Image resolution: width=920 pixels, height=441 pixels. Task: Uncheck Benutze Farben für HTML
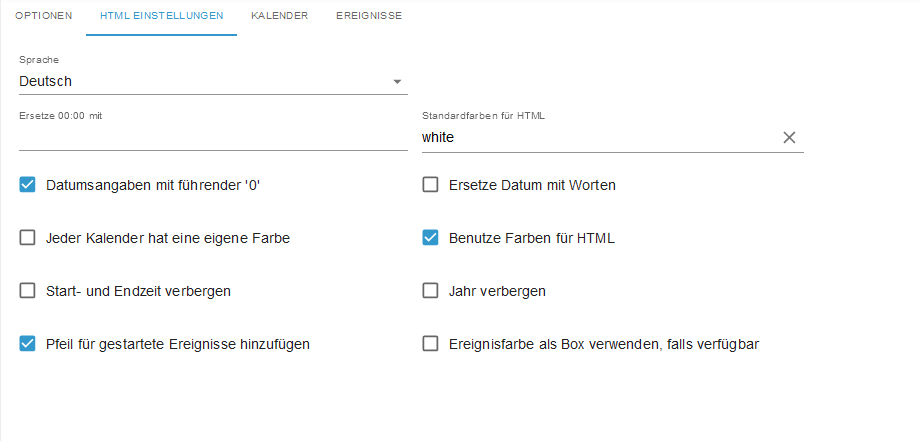431,238
